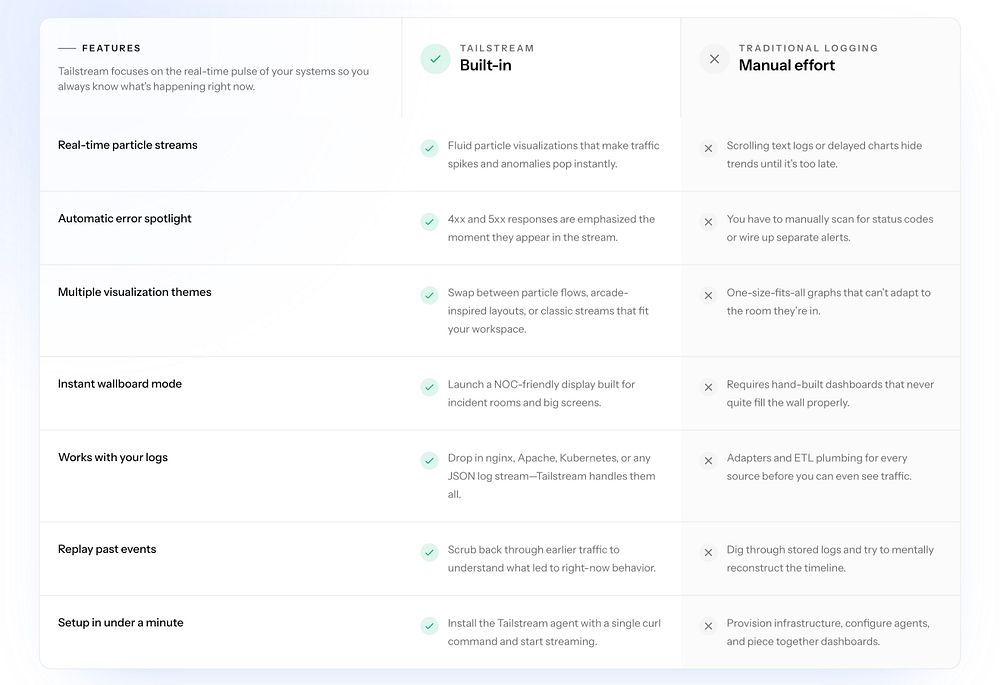The image size is (1000, 685).
Task: Click the green check icon beside Tailstream Built-in
Action: click(435, 59)
